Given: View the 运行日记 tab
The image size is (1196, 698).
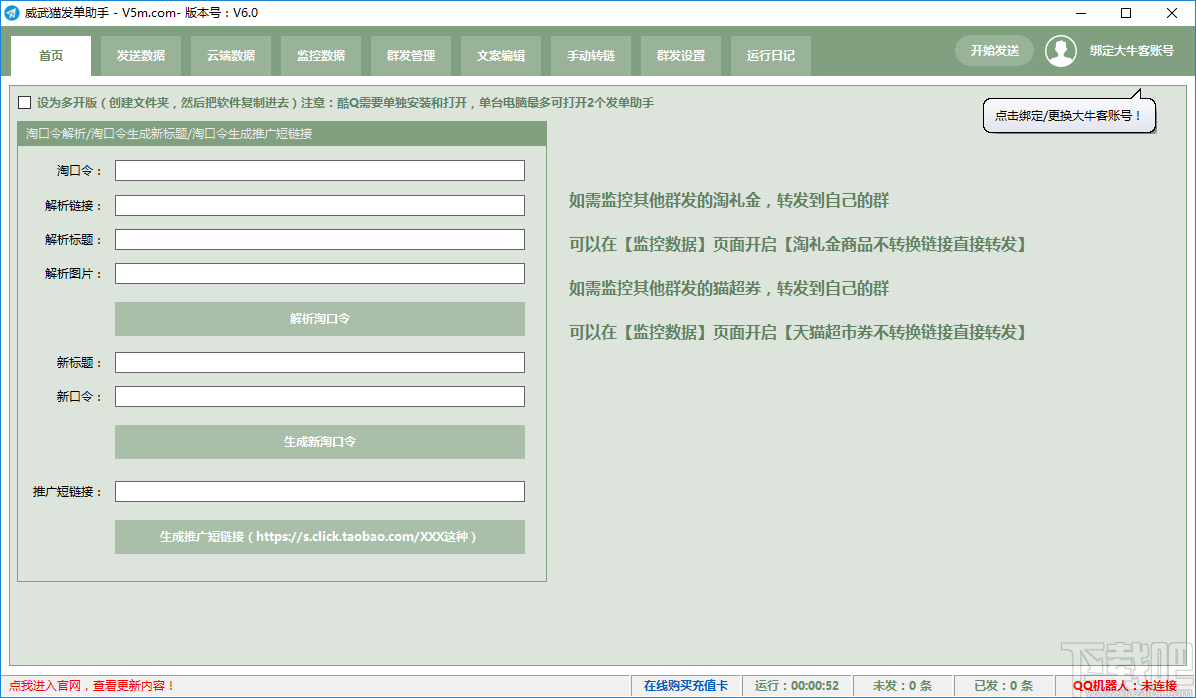Looking at the screenshot, I should pos(771,56).
